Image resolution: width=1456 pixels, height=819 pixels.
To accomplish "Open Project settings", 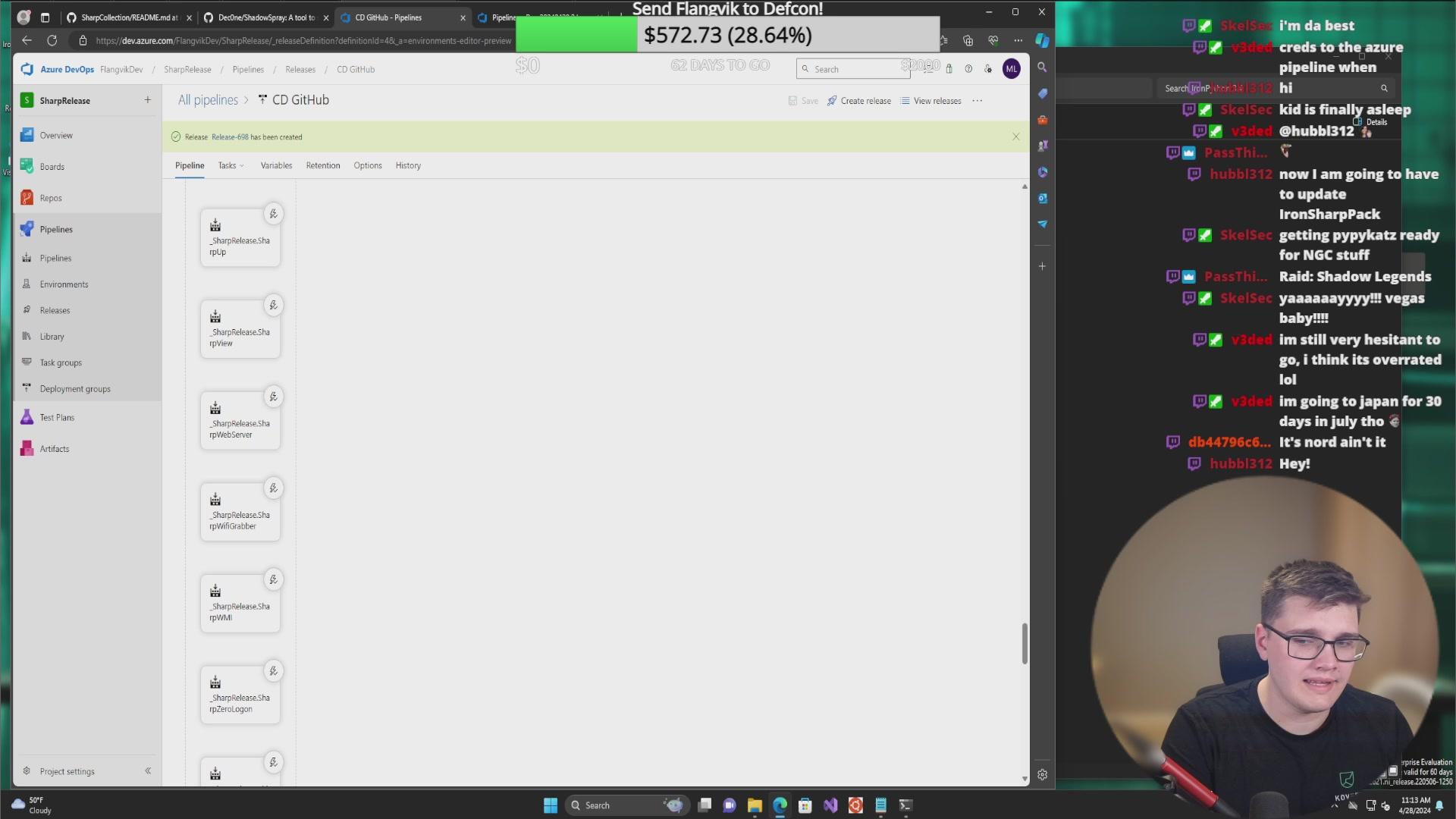I will tap(67, 771).
